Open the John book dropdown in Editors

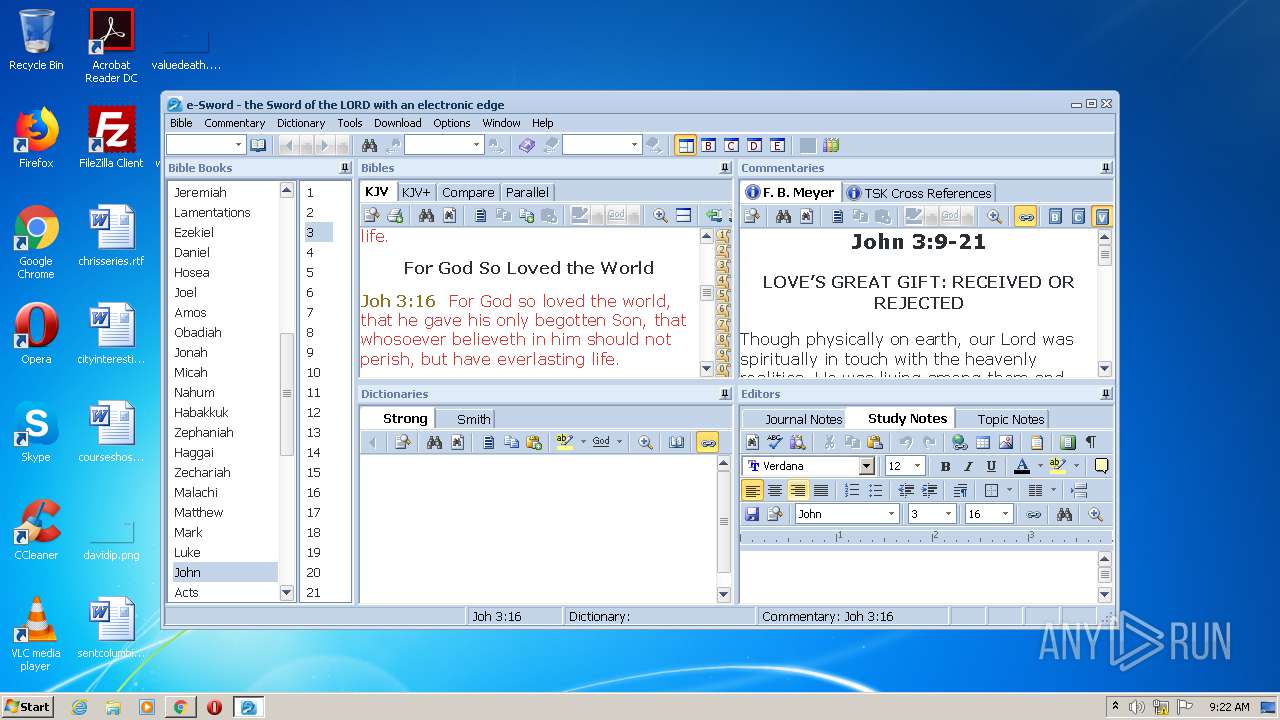[891, 514]
